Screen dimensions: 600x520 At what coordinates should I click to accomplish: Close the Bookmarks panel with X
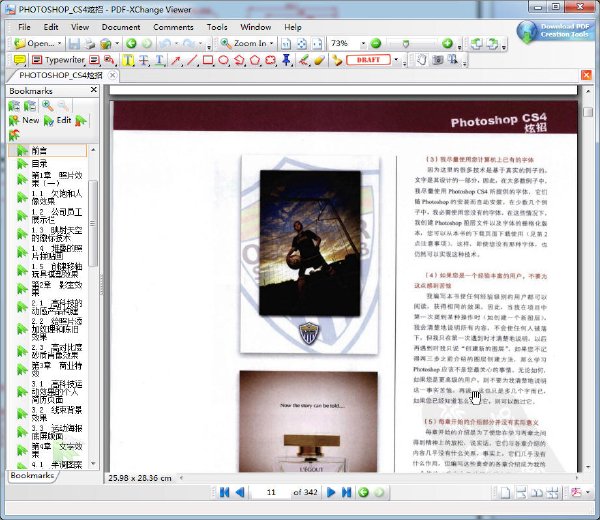[93, 90]
